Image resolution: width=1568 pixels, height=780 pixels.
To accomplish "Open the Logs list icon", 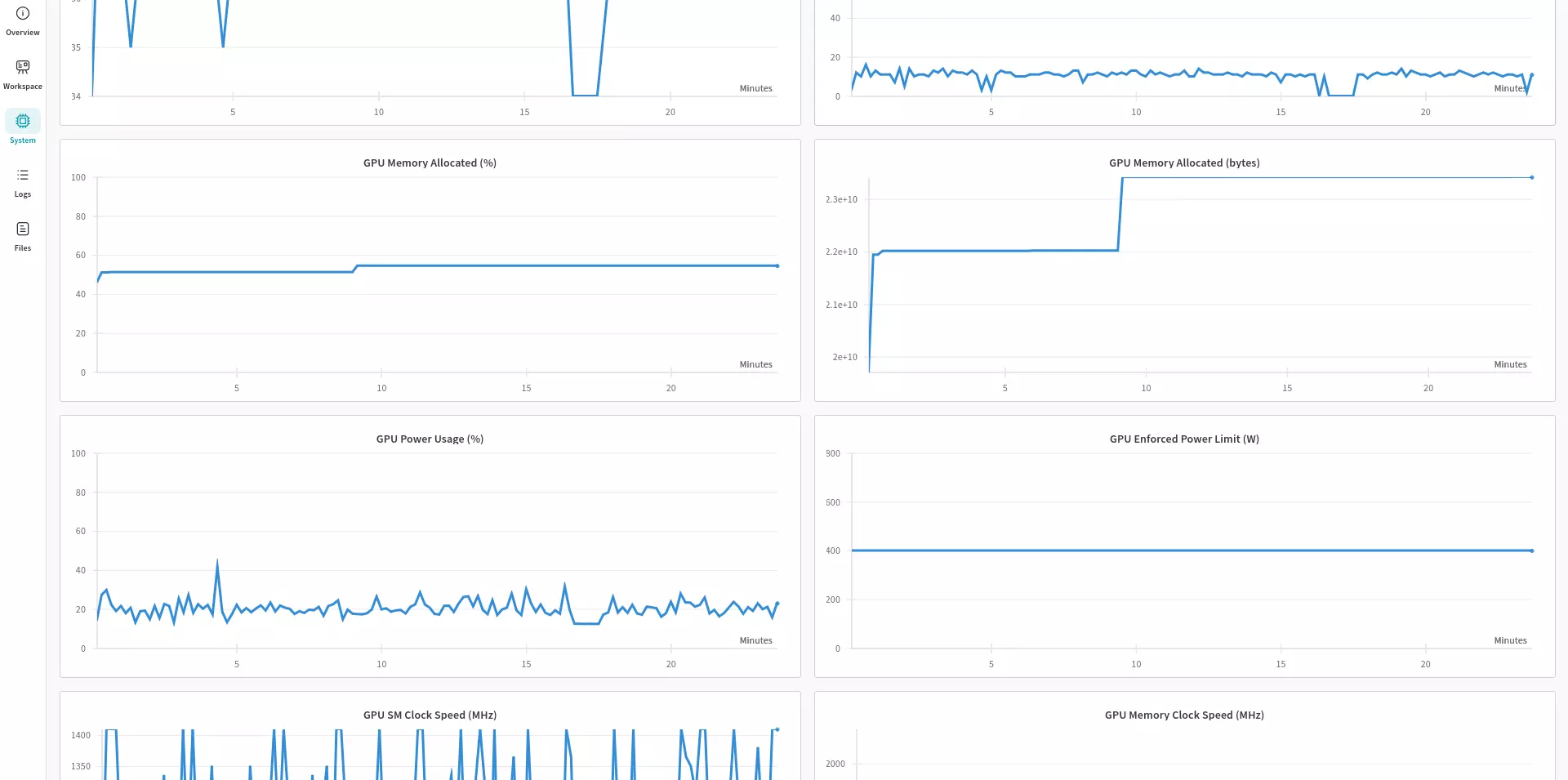I will click(x=23, y=181).
